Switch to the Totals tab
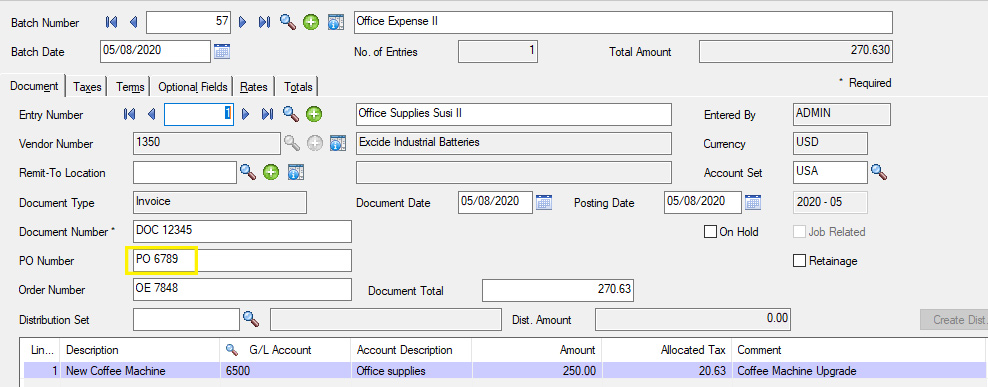Viewport: 988px width, 387px height. (297, 87)
